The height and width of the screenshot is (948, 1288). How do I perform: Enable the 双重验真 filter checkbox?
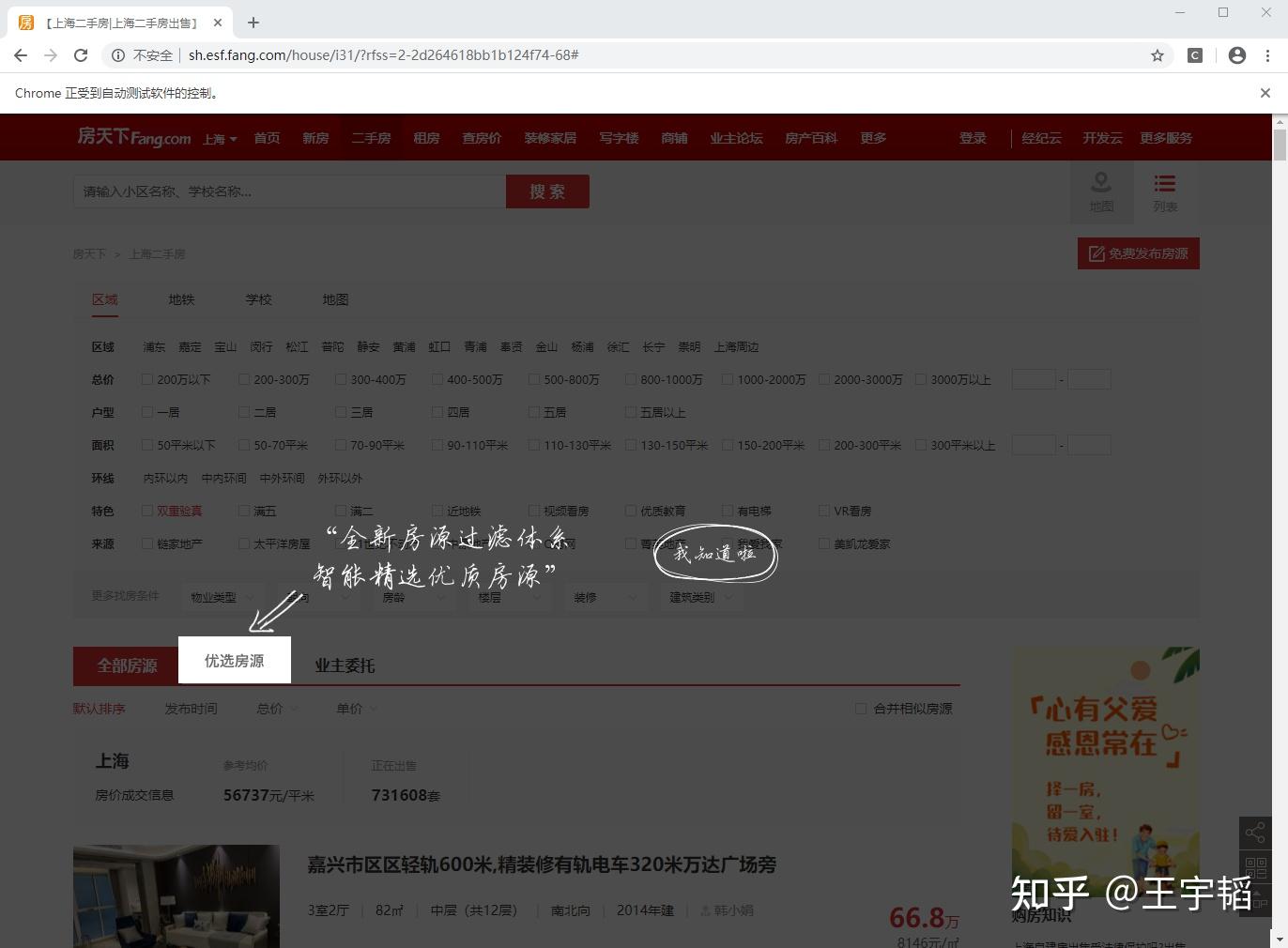147,511
